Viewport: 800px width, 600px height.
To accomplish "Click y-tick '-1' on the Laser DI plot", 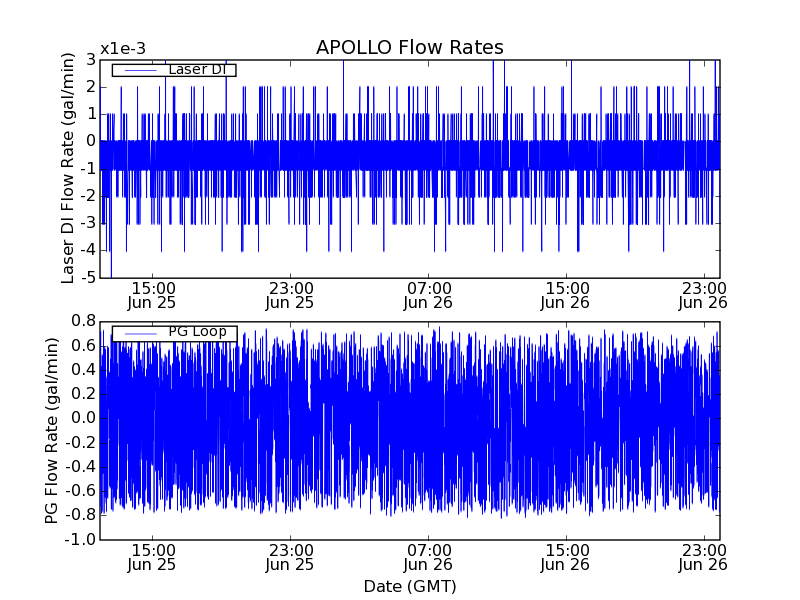I will pos(88,169).
